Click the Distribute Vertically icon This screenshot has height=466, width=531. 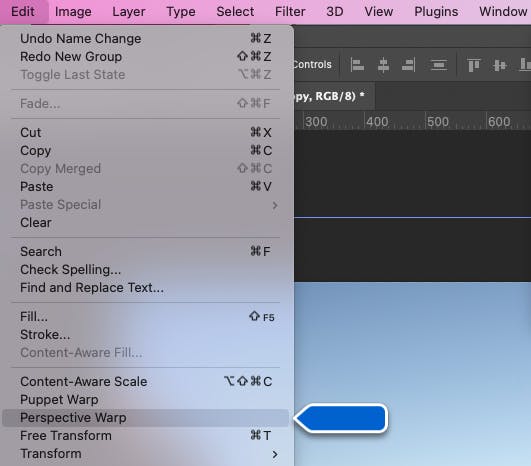point(439,64)
